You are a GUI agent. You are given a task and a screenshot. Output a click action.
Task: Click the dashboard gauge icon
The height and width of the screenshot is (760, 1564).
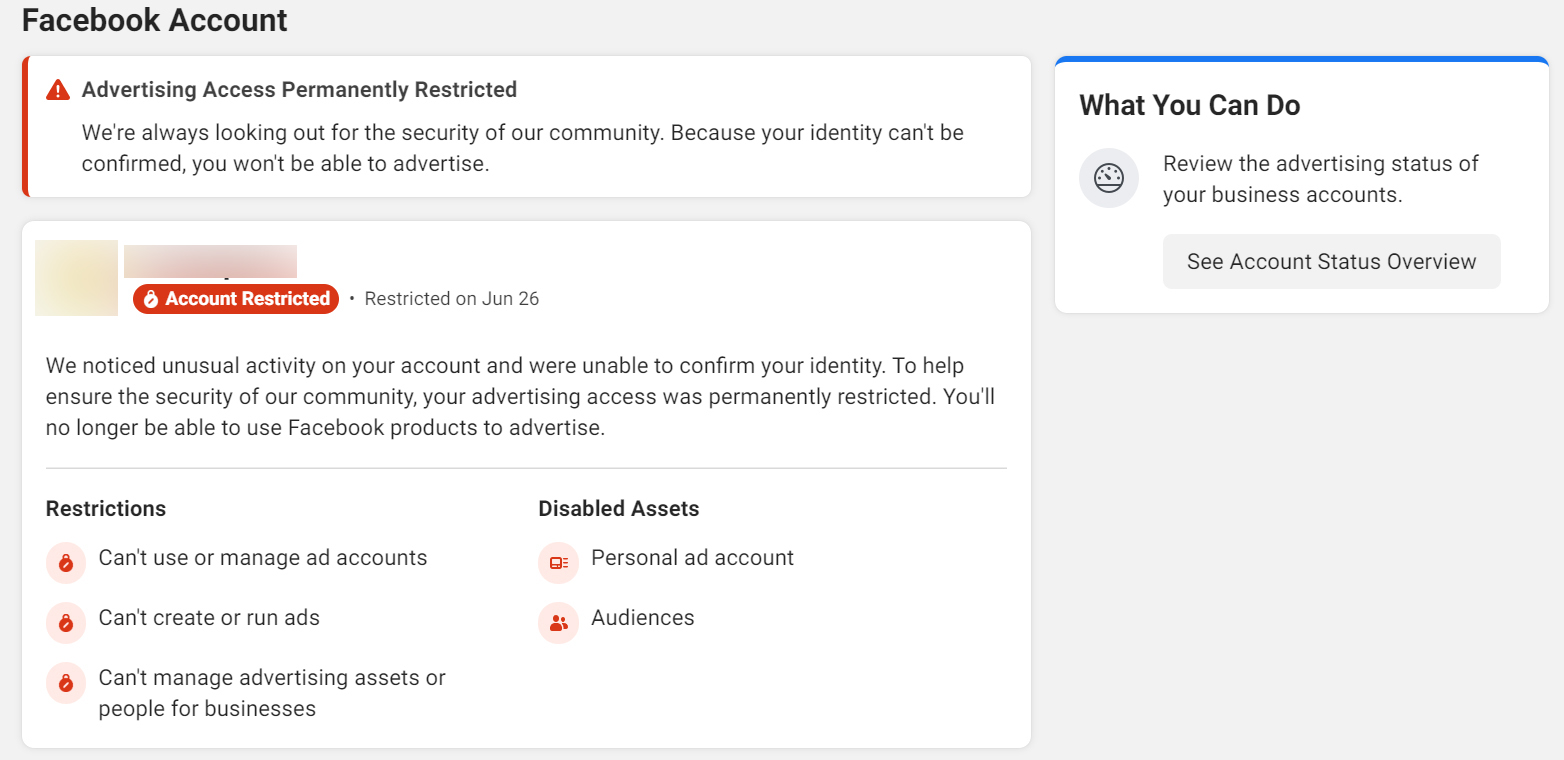point(1109,178)
